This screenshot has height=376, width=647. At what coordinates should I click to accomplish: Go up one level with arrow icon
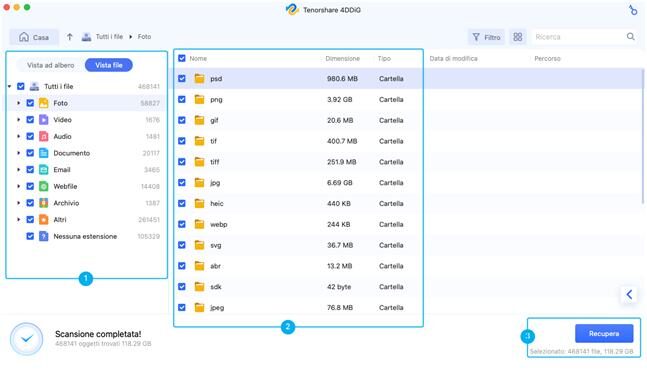[x=70, y=37]
